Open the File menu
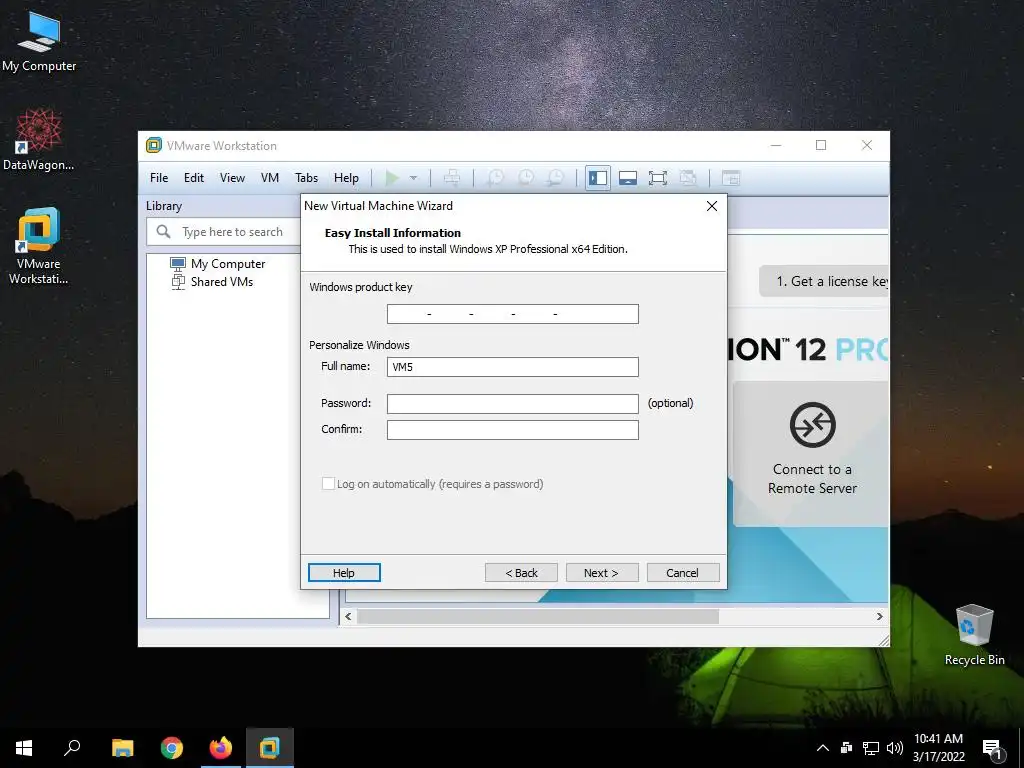1024x768 pixels. point(159,178)
